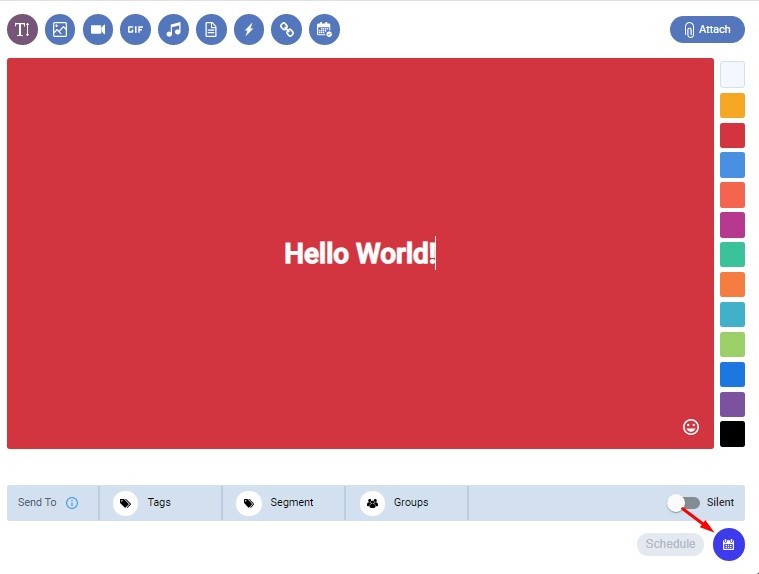Choose the orange background swatch

coord(732,285)
